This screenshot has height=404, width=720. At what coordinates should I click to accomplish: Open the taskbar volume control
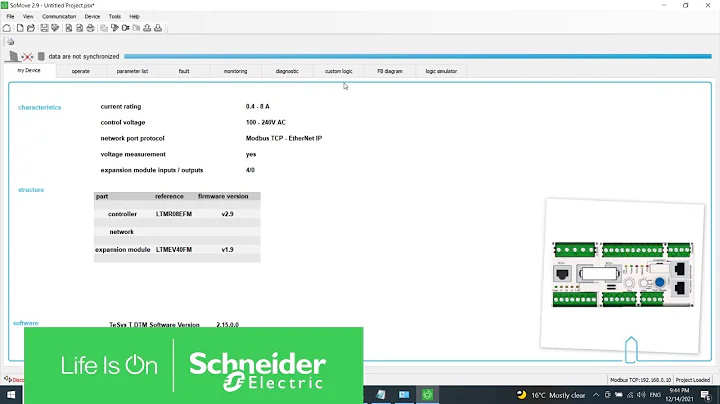pos(641,395)
